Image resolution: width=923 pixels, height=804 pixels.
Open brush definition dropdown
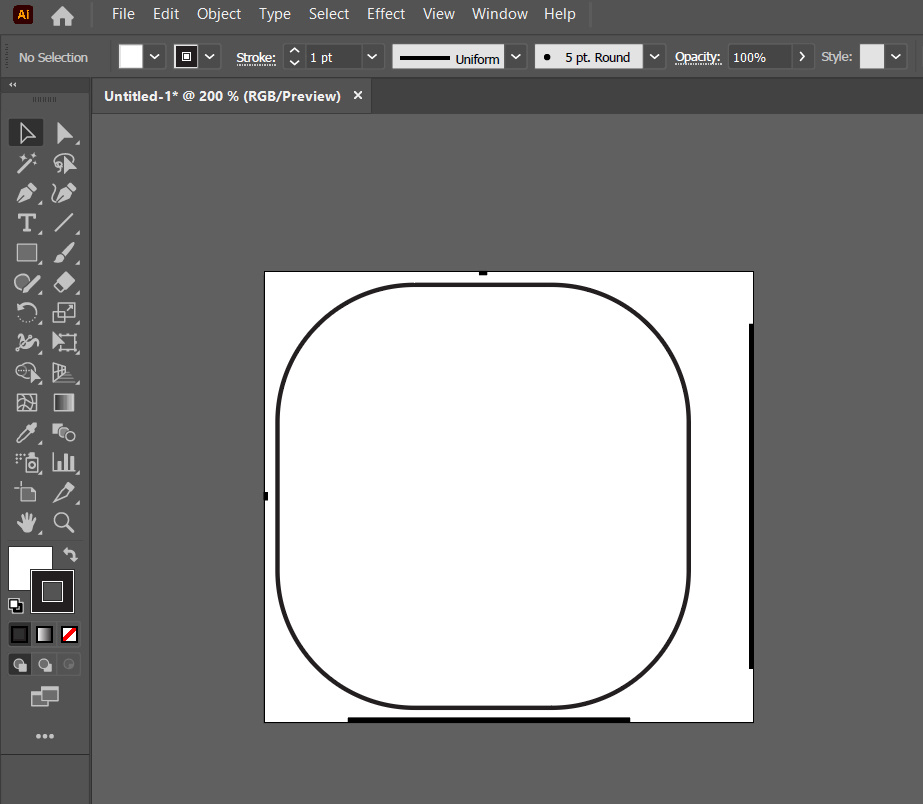[654, 57]
